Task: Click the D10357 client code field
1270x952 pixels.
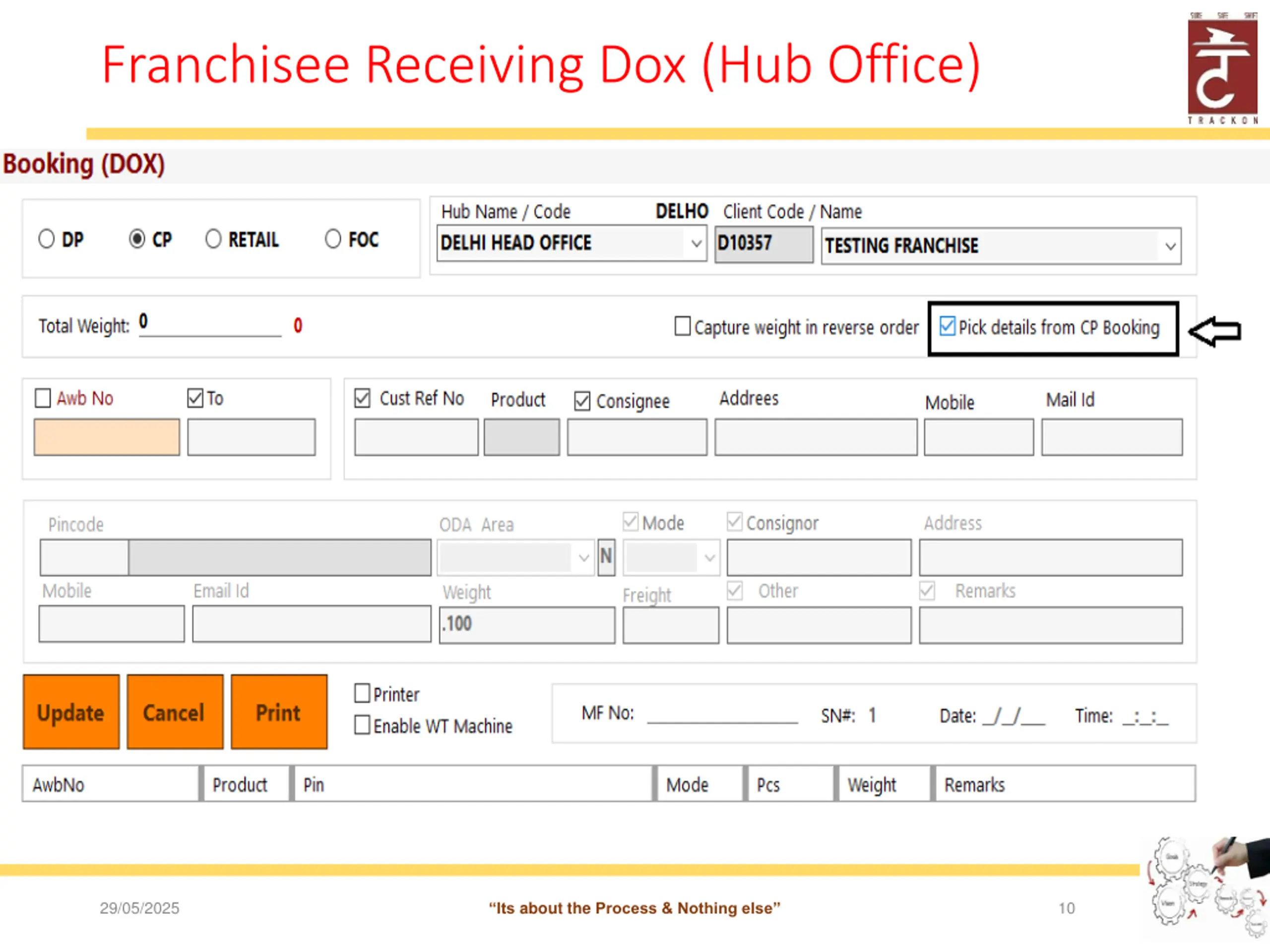Action: coord(763,244)
